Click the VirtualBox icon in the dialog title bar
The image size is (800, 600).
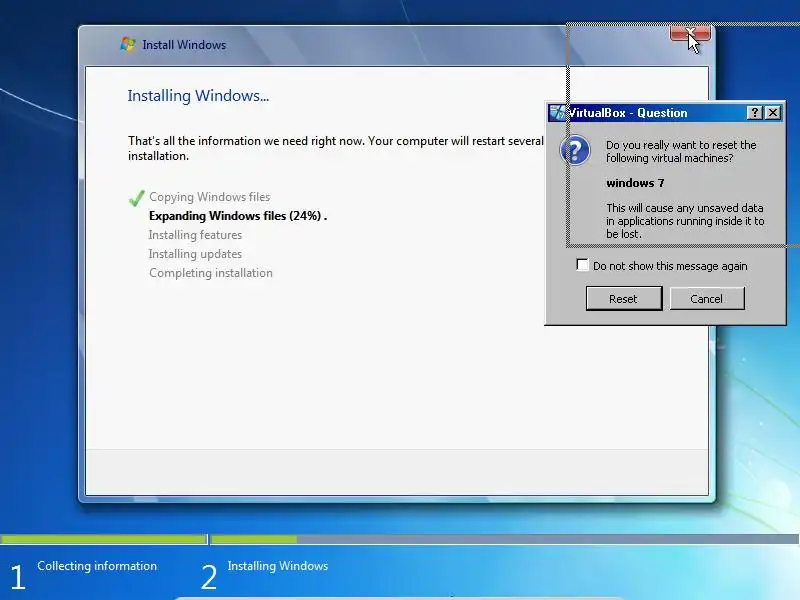[558, 112]
